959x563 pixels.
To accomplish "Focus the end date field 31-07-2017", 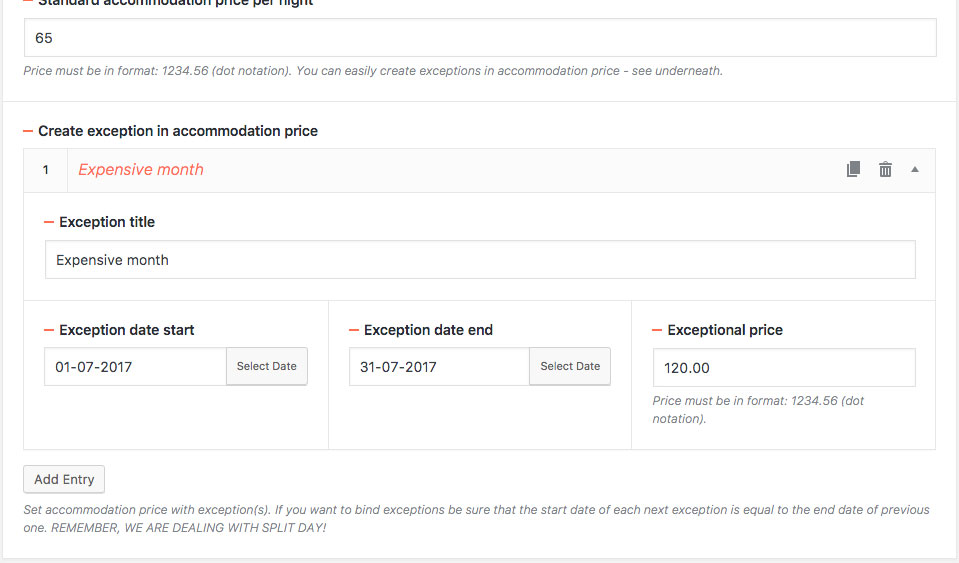I will (x=439, y=367).
